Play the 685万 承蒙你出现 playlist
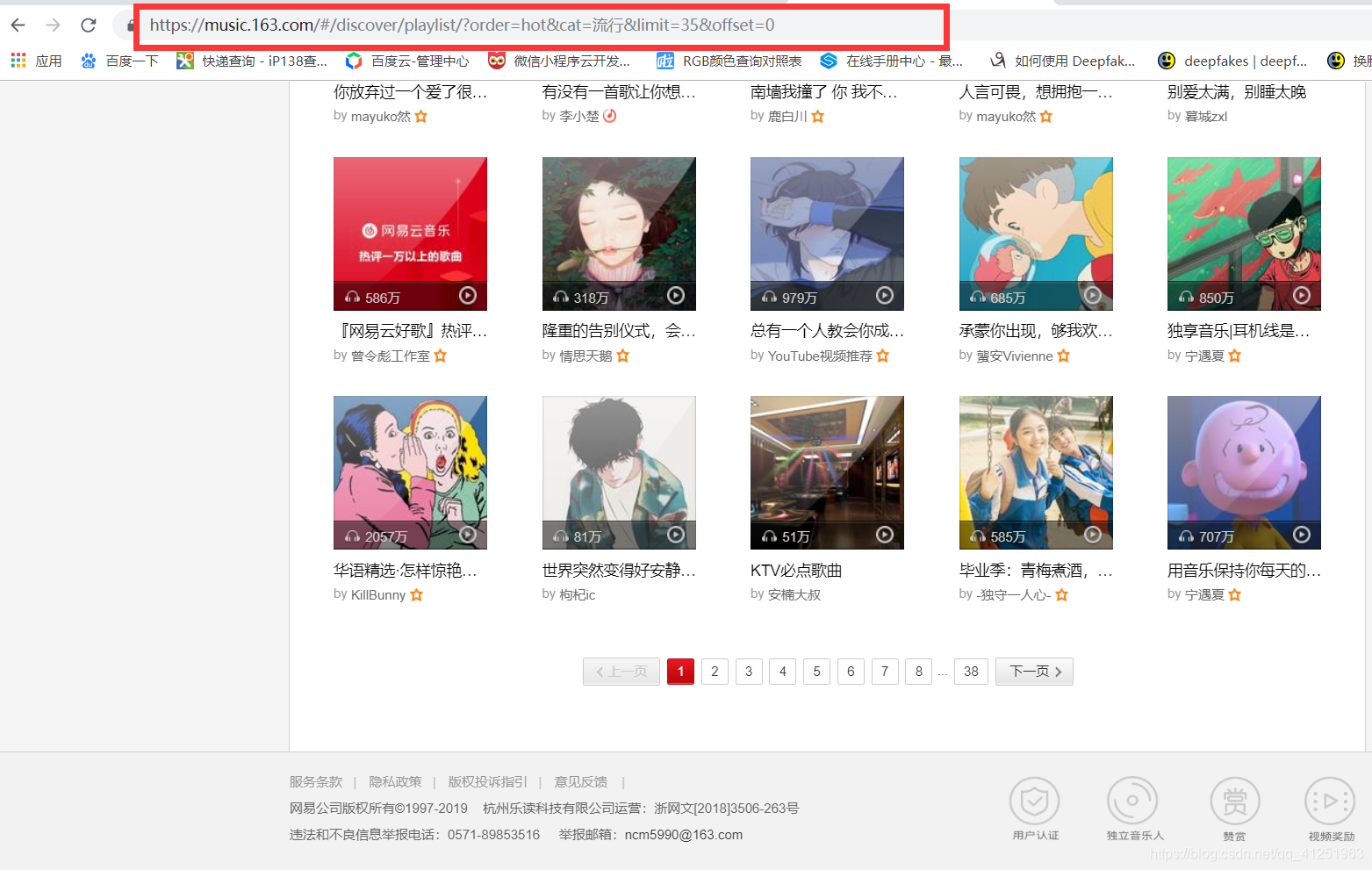 (x=1093, y=296)
